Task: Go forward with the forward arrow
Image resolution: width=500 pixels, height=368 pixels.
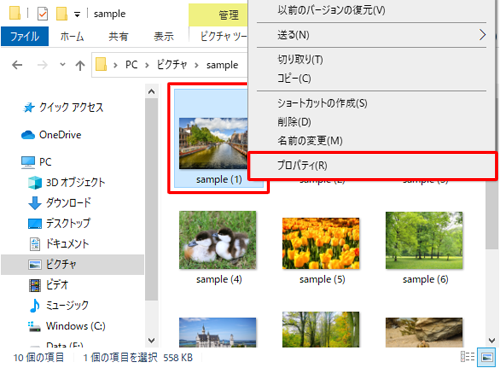Action: click(x=42, y=65)
